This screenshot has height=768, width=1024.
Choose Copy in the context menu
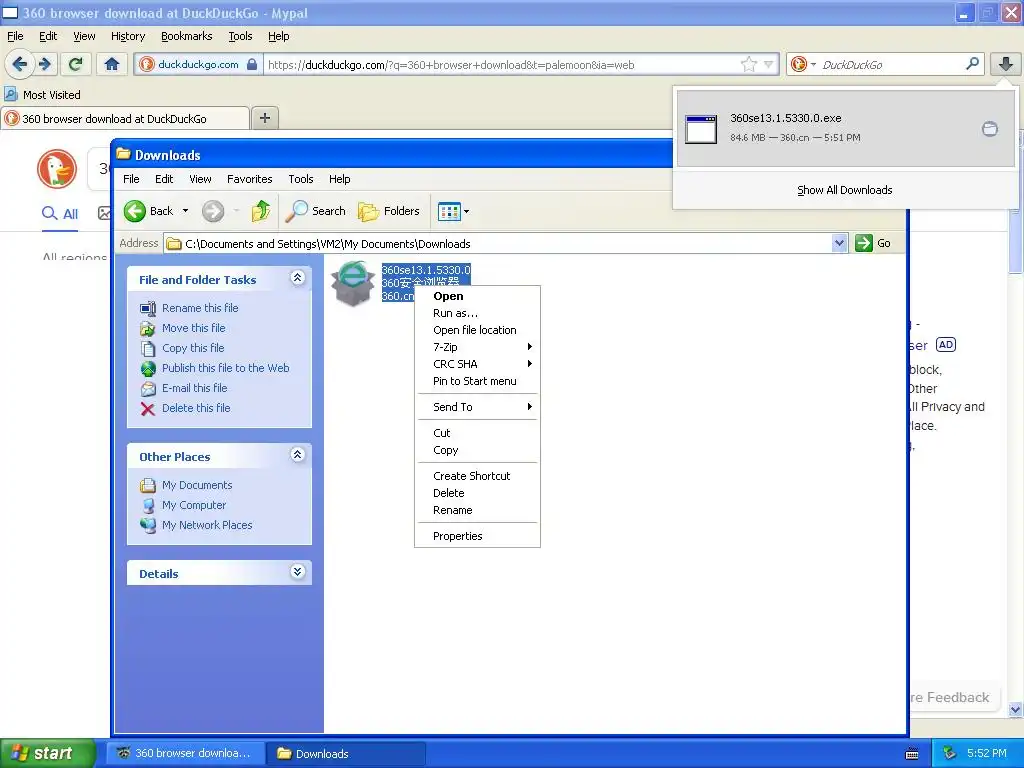point(477,450)
